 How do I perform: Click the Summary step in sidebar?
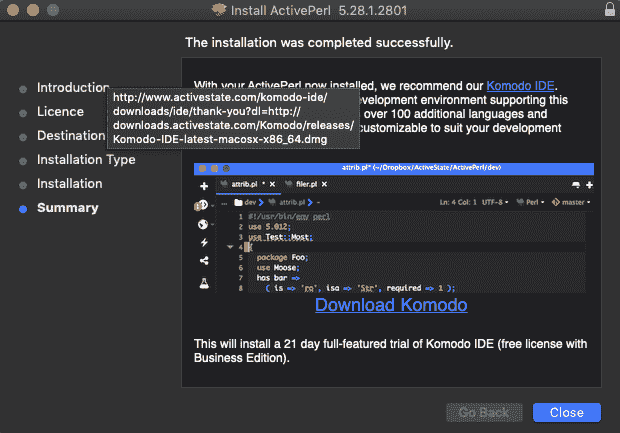click(x=67, y=208)
